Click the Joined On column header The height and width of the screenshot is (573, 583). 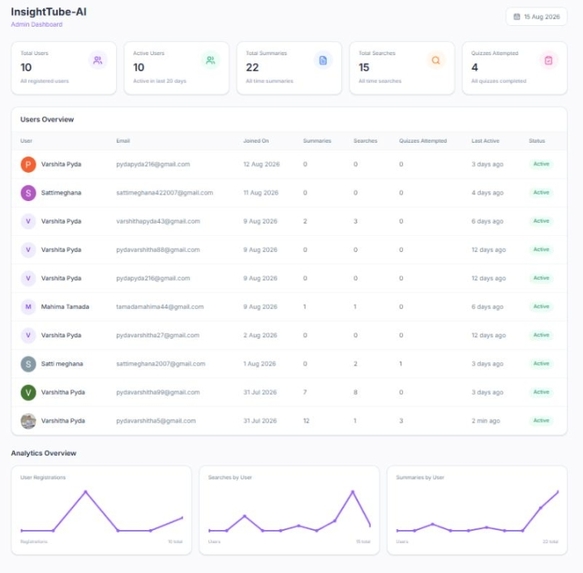(256, 141)
